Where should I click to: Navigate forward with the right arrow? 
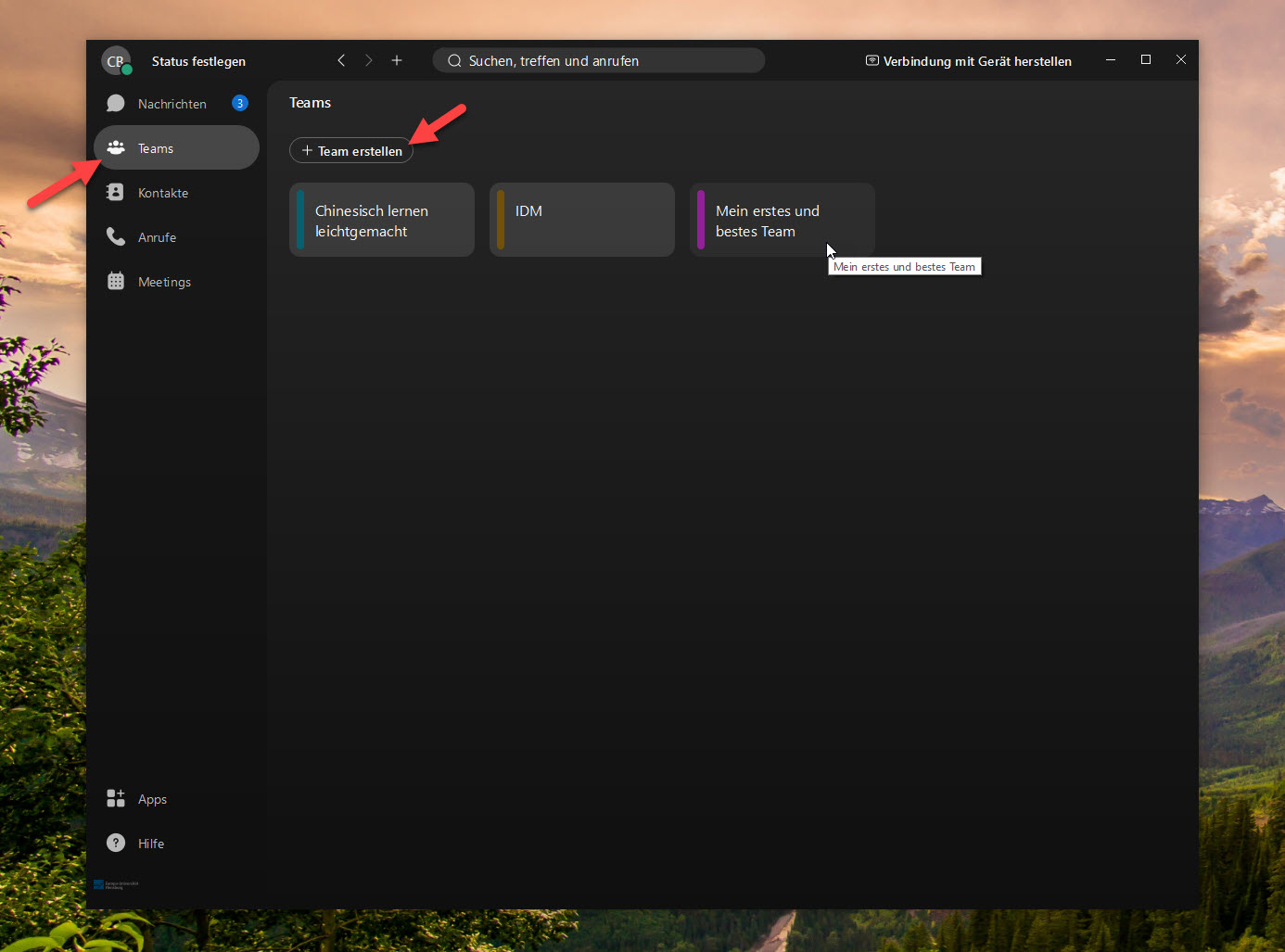(369, 60)
